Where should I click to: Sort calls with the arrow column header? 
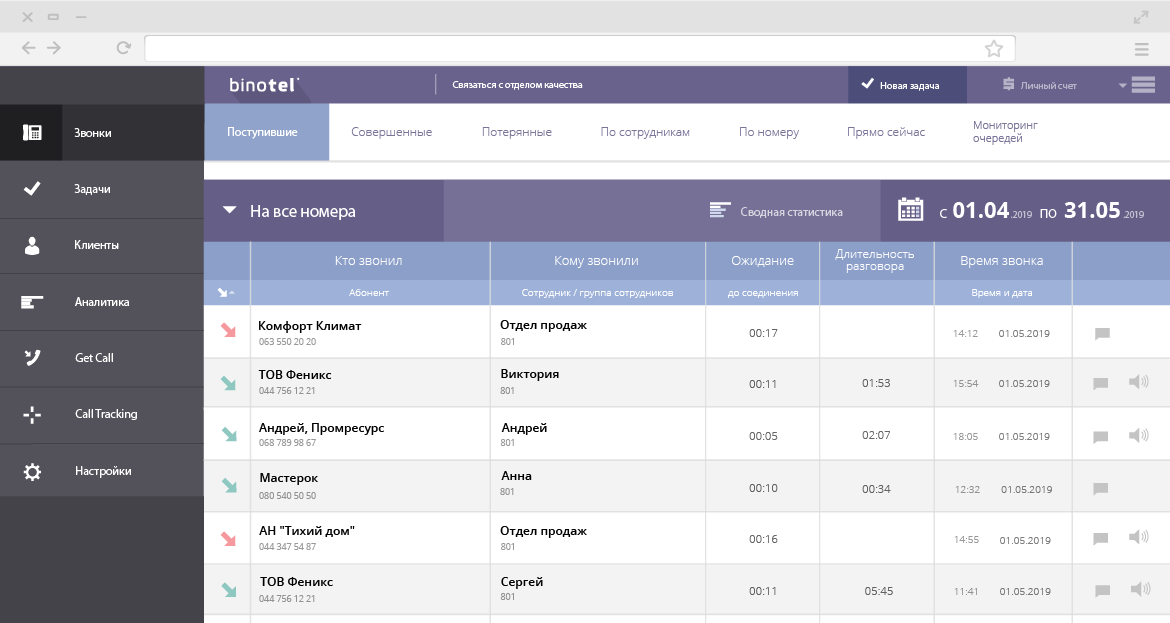point(226,292)
